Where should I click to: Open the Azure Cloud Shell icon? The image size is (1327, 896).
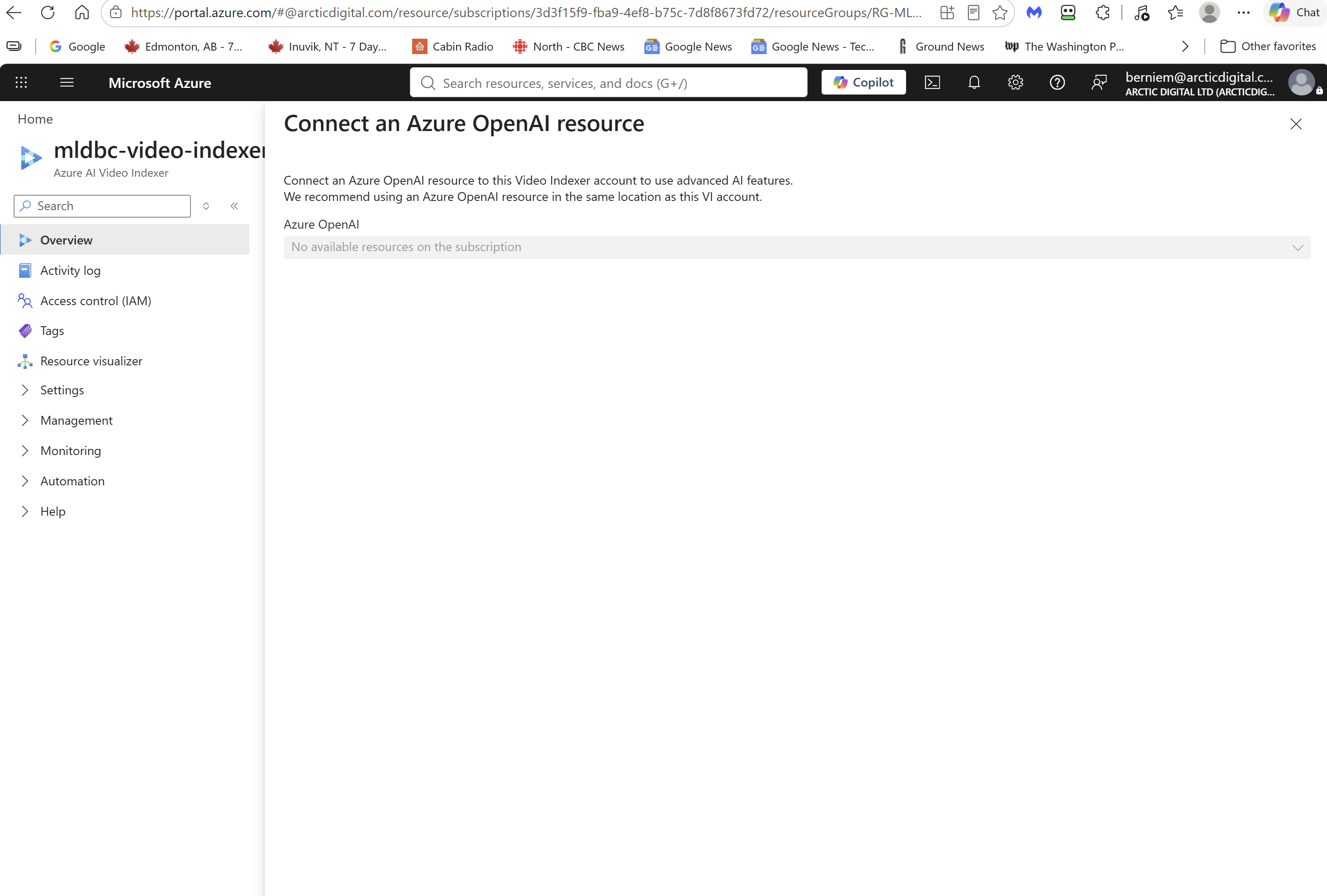[x=932, y=83]
